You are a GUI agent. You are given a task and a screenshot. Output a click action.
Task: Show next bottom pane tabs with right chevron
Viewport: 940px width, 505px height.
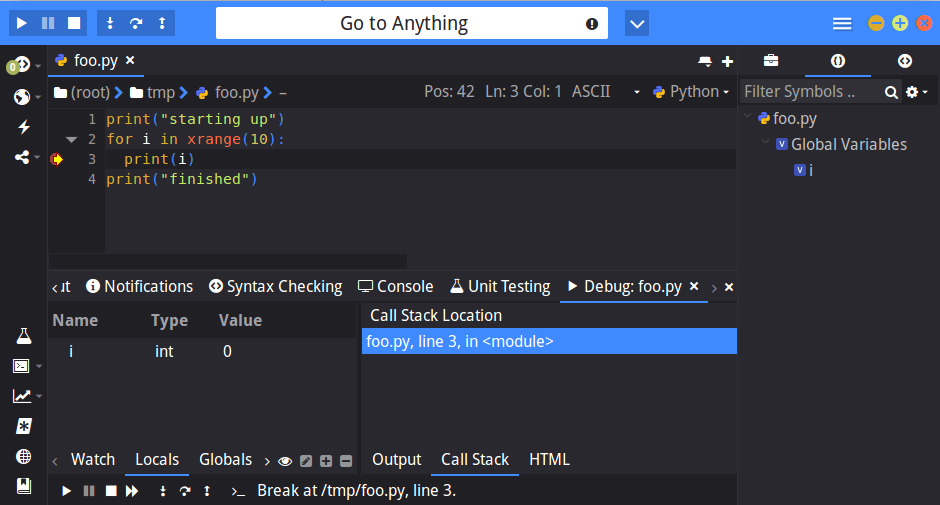[714, 288]
